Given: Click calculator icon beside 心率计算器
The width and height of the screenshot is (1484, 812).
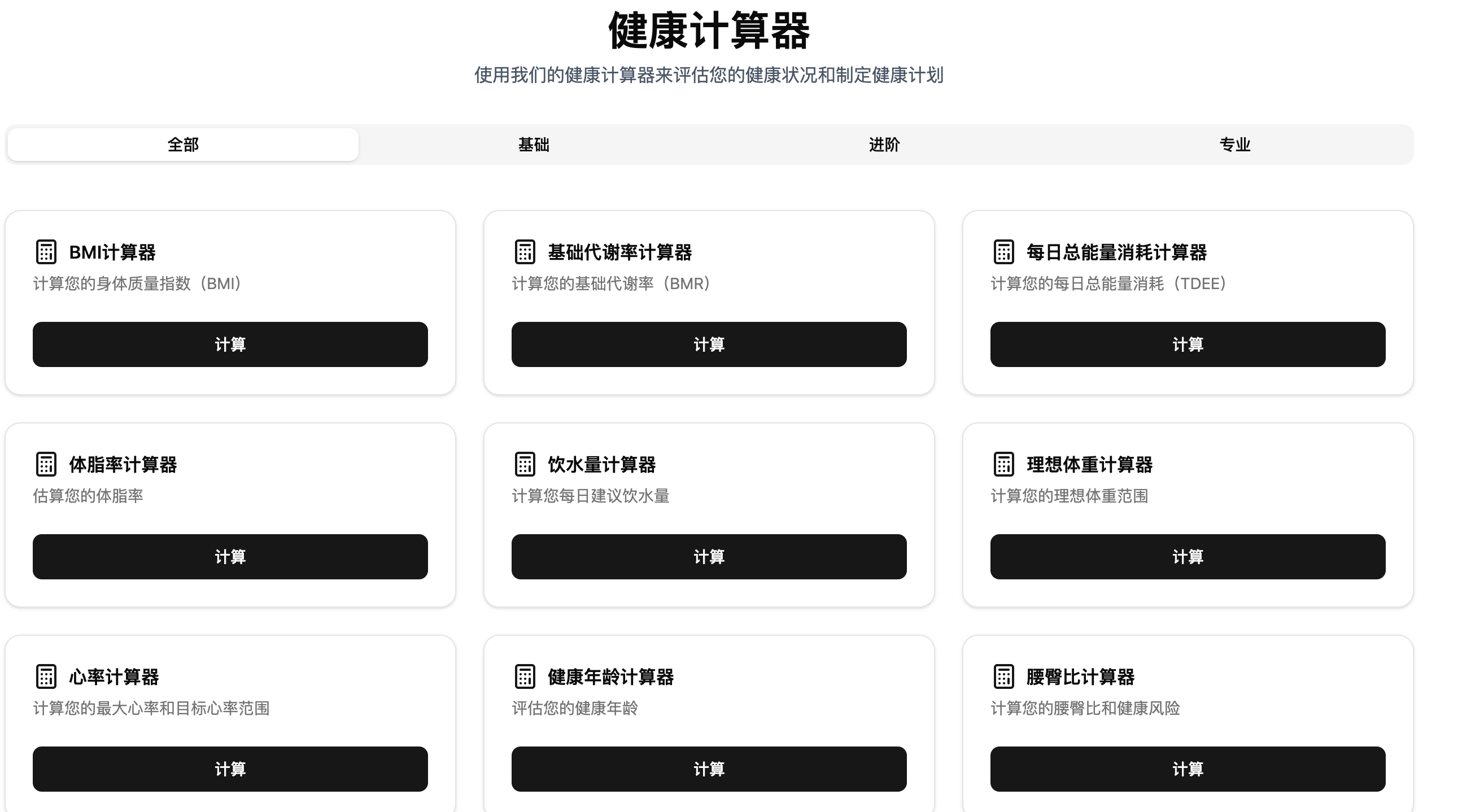Looking at the screenshot, I should [x=46, y=676].
